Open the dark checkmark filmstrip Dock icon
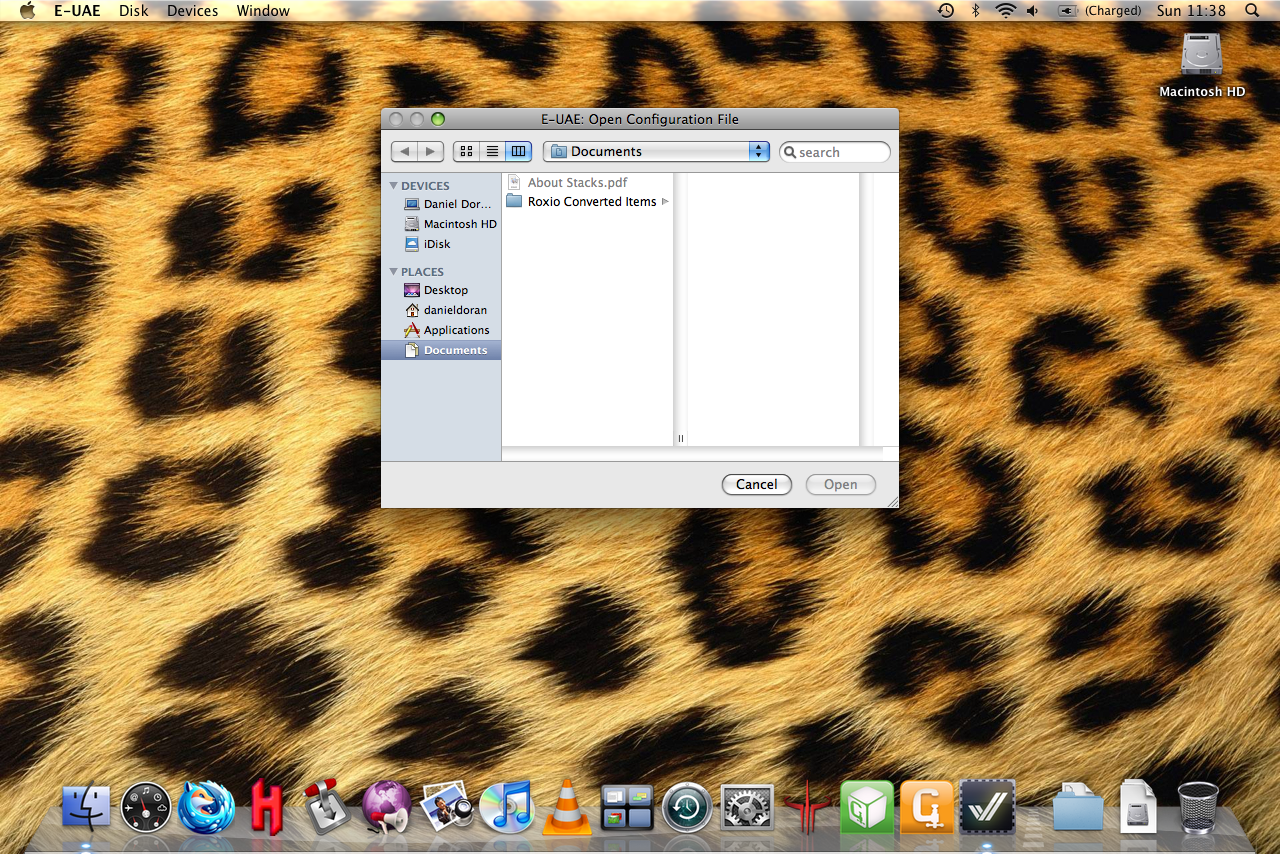The image size is (1280, 854). tap(988, 808)
